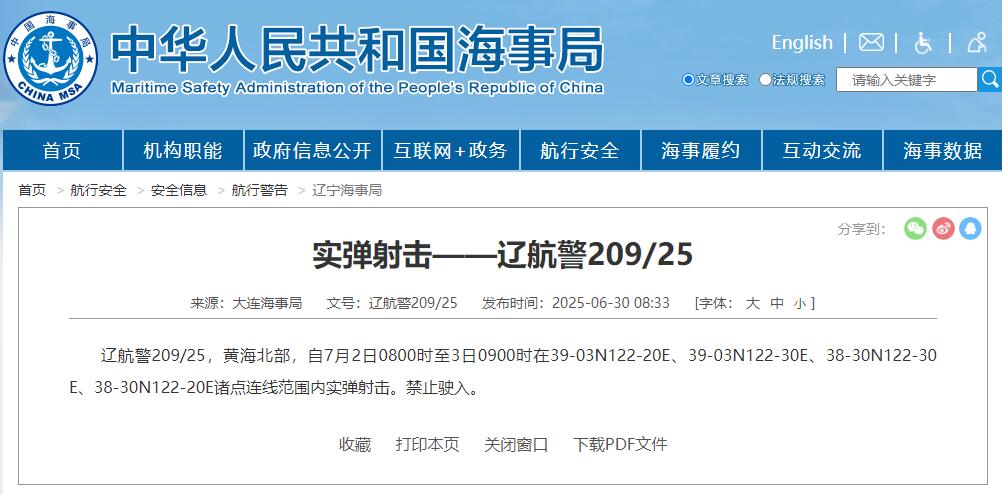Click the 来源：大连海事局 text
The image size is (1002, 494).
246,303
